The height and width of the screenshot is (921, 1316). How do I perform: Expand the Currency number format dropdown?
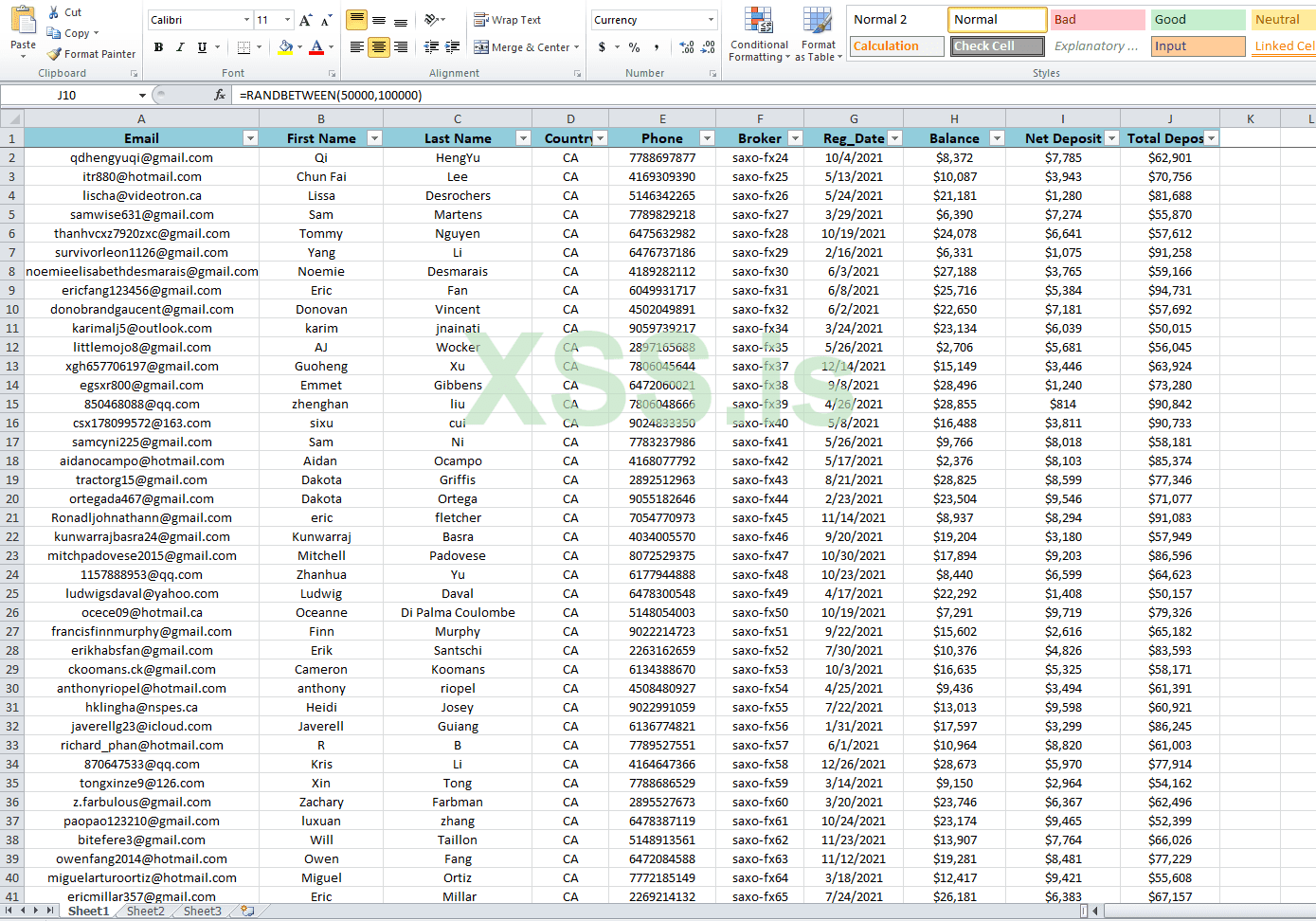click(711, 20)
